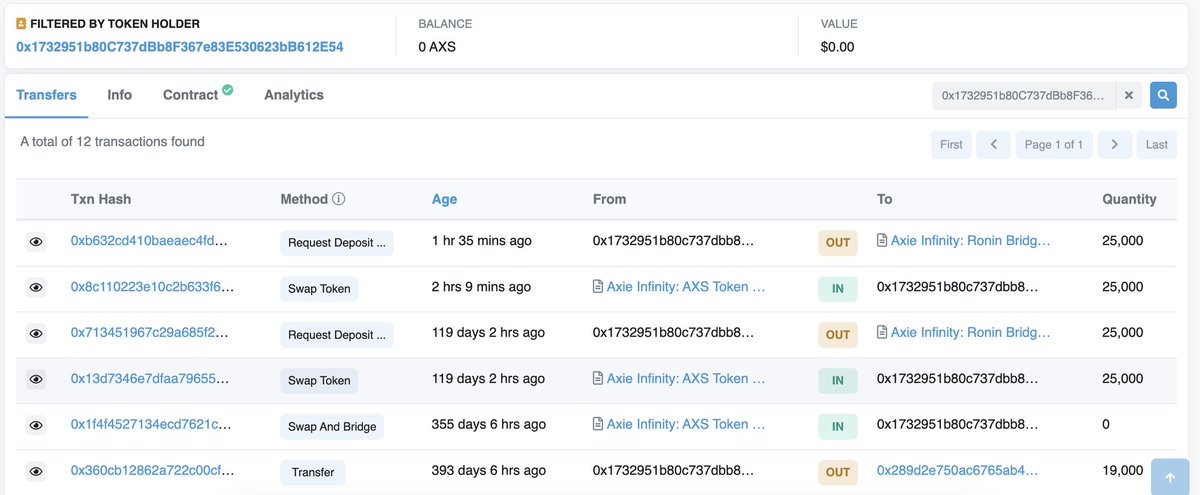Click the eye icon for txn 0x8c110223e10c2b633f6
The height and width of the screenshot is (495, 1200).
tap(36, 288)
